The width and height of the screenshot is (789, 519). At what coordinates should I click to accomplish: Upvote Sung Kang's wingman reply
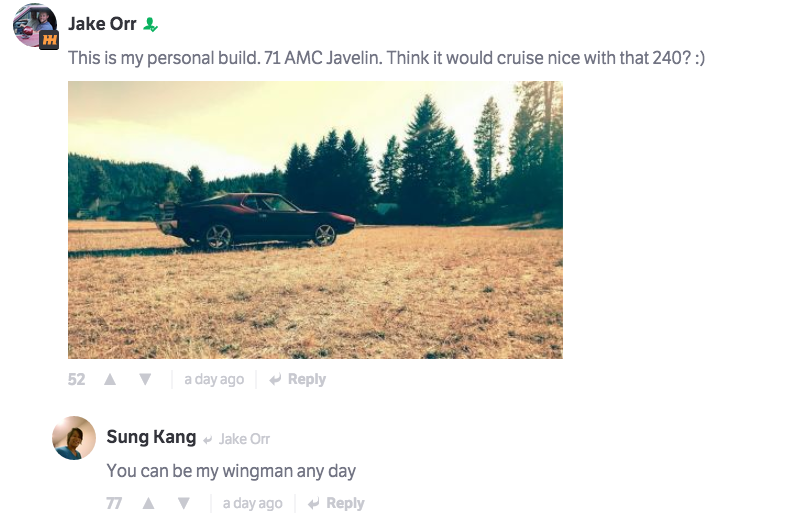point(150,504)
